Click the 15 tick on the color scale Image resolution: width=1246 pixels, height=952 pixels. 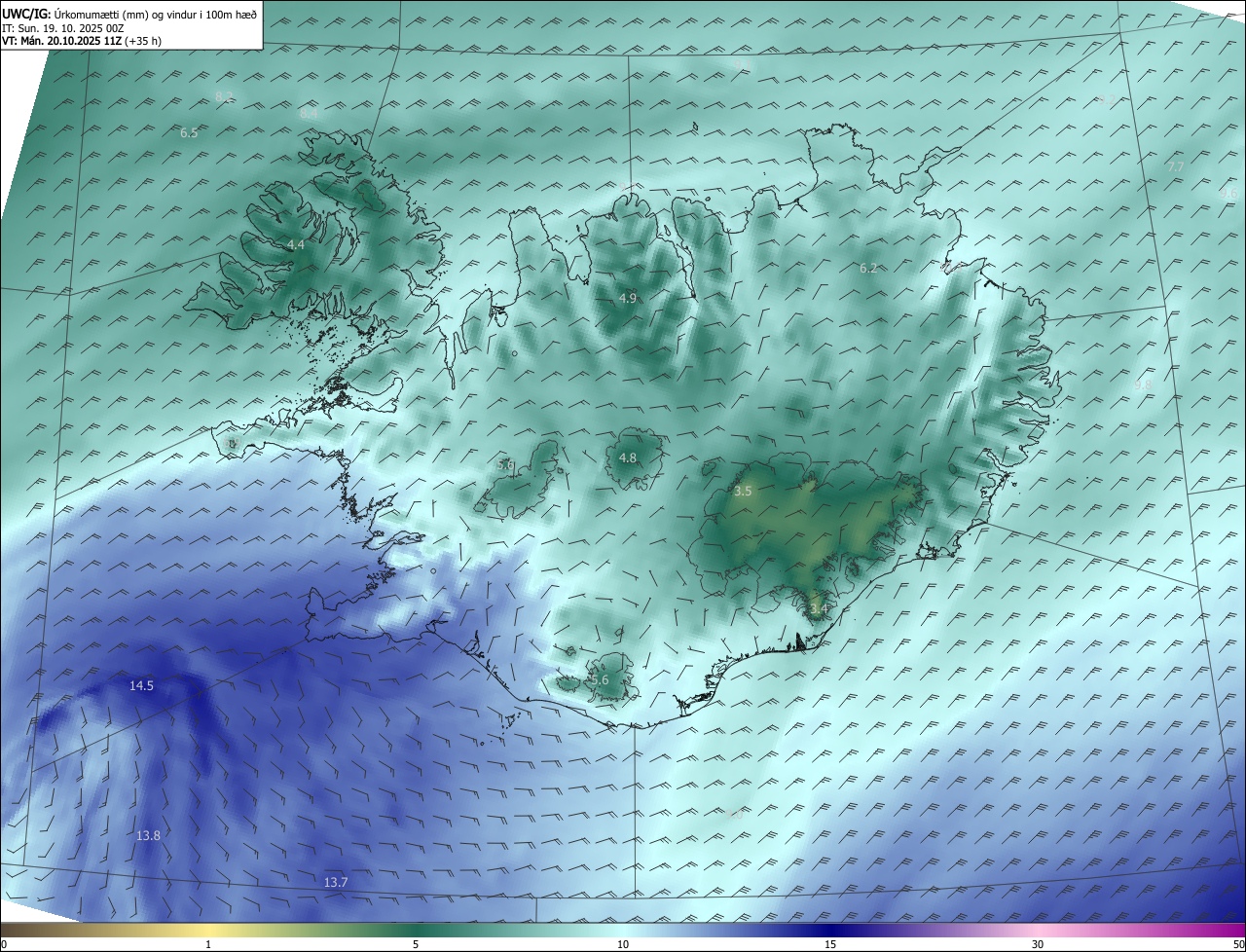[830, 944]
